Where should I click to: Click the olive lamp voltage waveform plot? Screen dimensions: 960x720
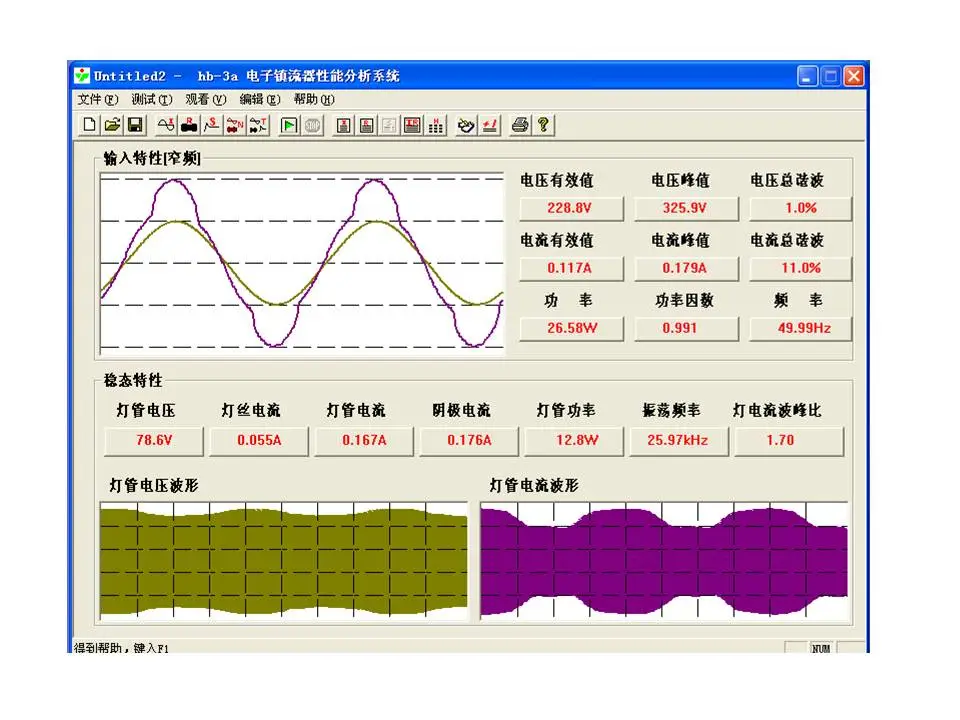pyautogui.click(x=284, y=559)
